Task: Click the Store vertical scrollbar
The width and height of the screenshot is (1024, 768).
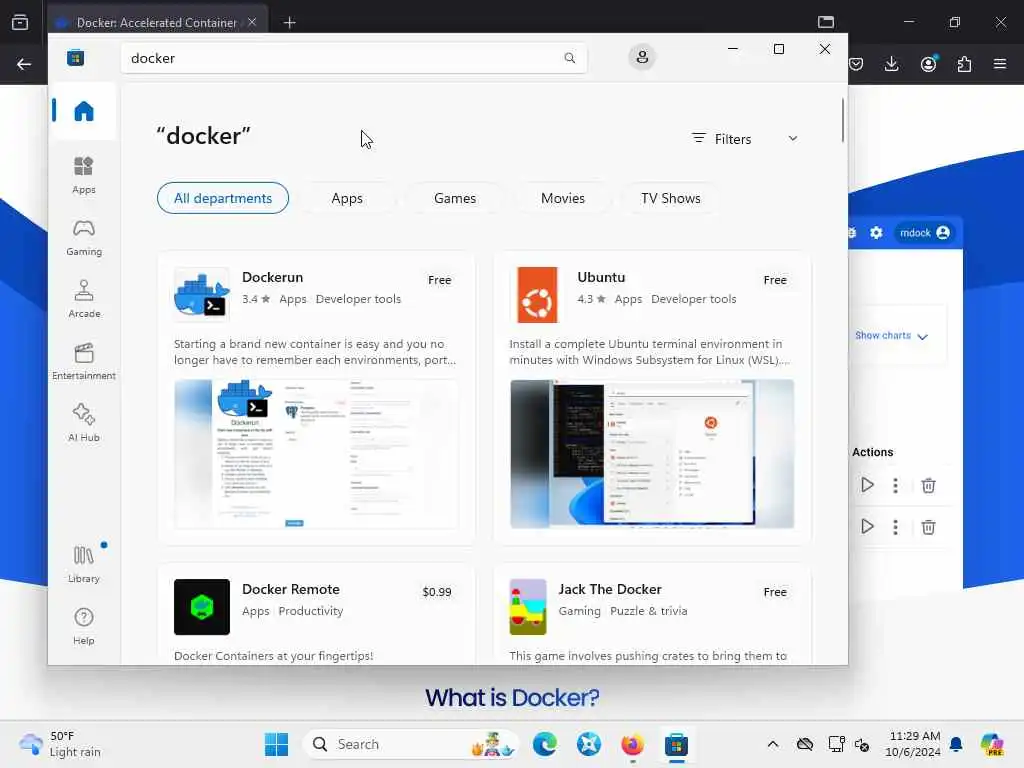Action: tap(842, 120)
